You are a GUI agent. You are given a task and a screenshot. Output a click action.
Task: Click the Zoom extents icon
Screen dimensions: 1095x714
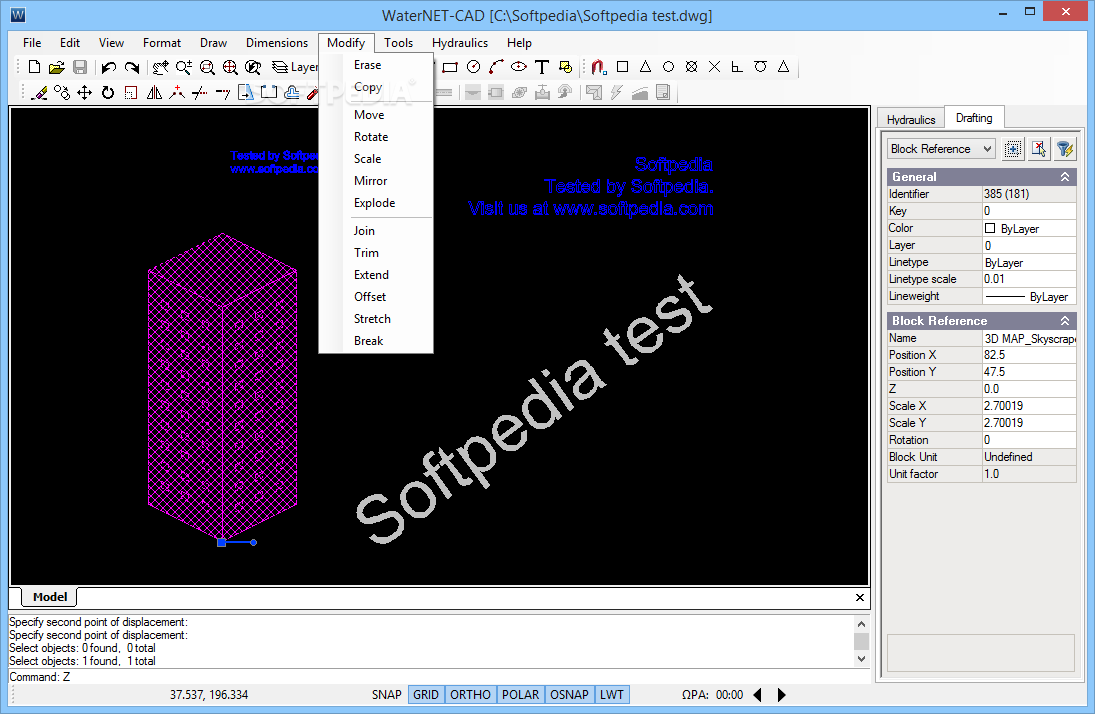(x=230, y=67)
